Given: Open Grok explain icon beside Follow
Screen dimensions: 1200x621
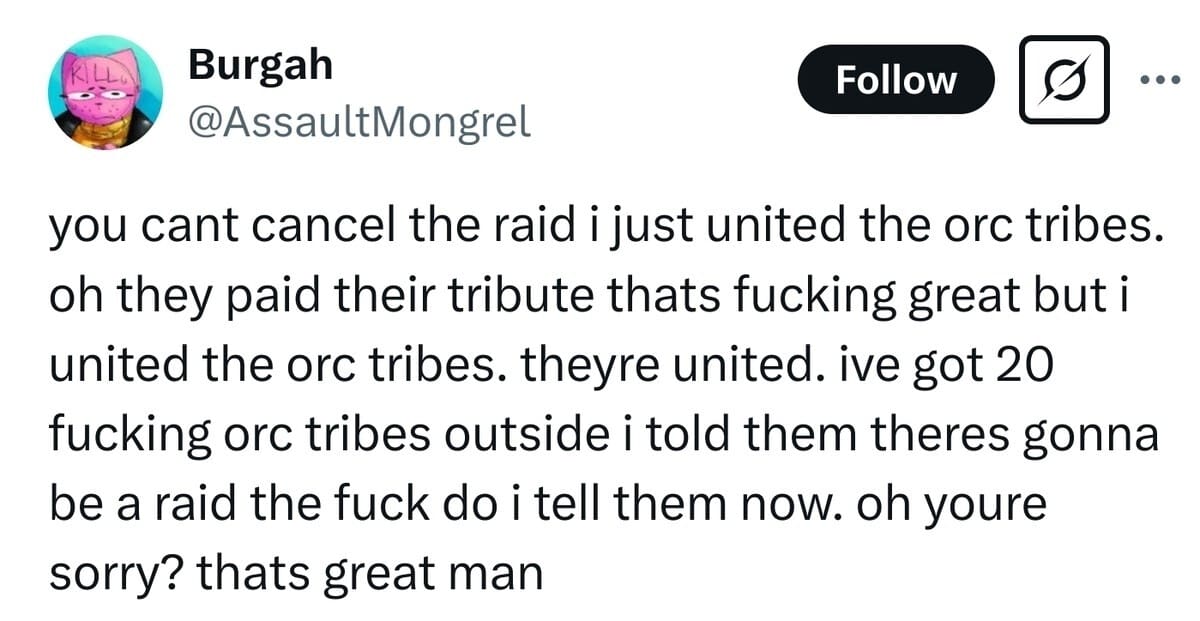Looking at the screenshot, I should coord(1064,79).
